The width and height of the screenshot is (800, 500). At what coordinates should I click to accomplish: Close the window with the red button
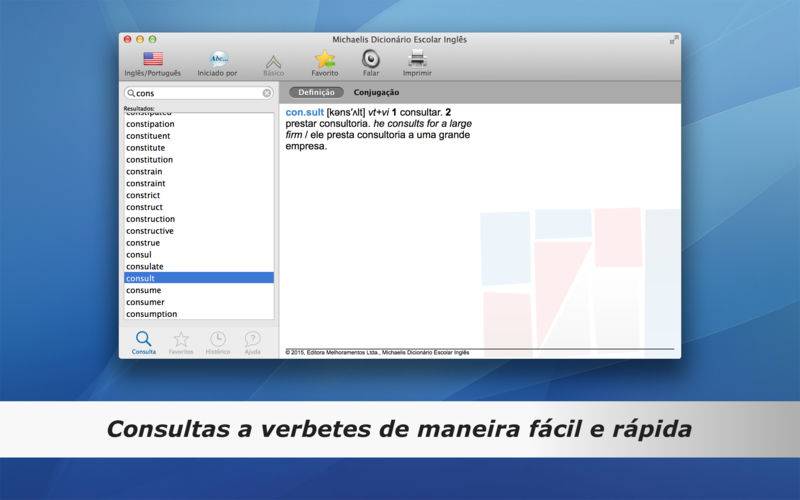(x=128, y=39)
